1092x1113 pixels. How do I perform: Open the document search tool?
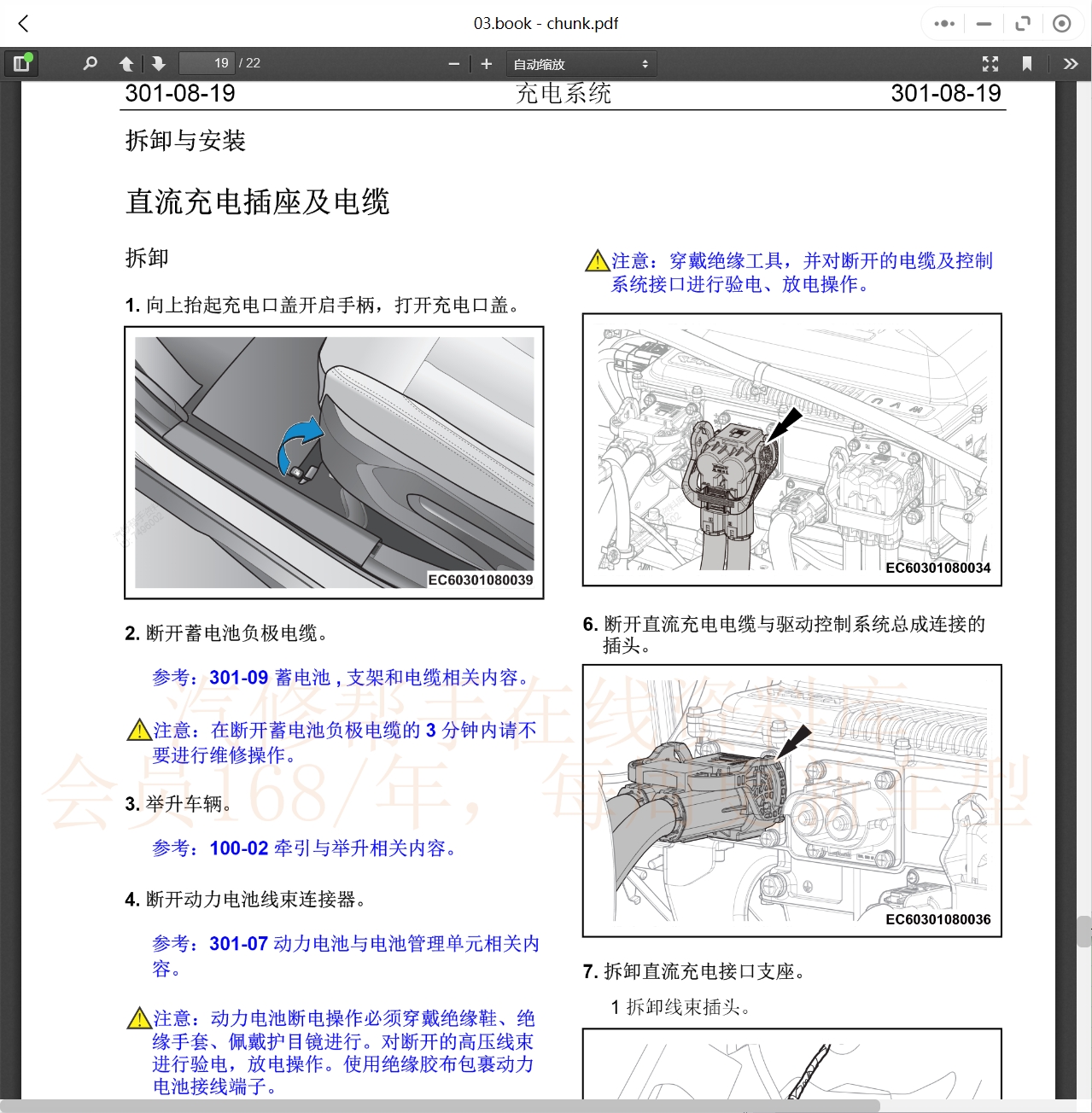point(90,62)
